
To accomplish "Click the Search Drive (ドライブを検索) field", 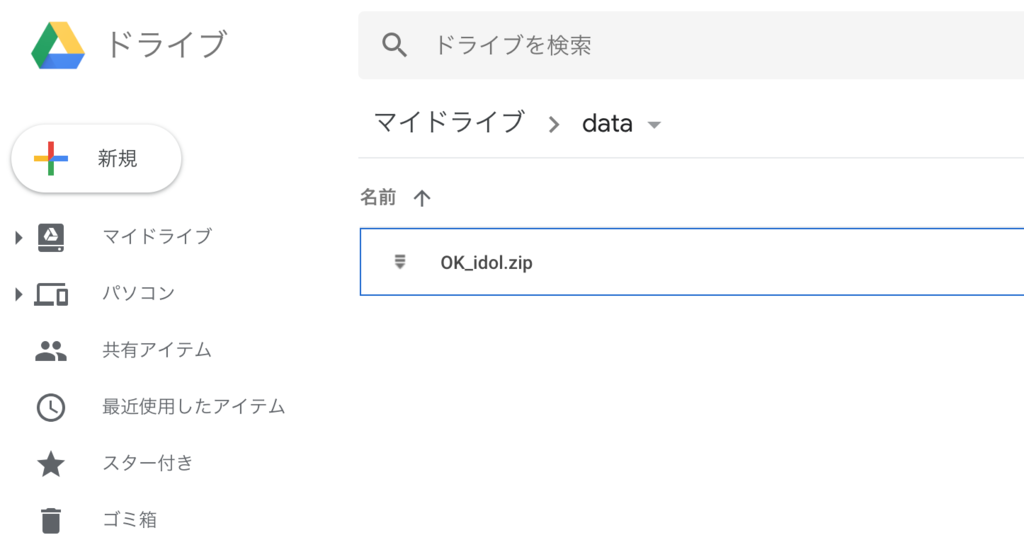I will [x=700, y=45].
